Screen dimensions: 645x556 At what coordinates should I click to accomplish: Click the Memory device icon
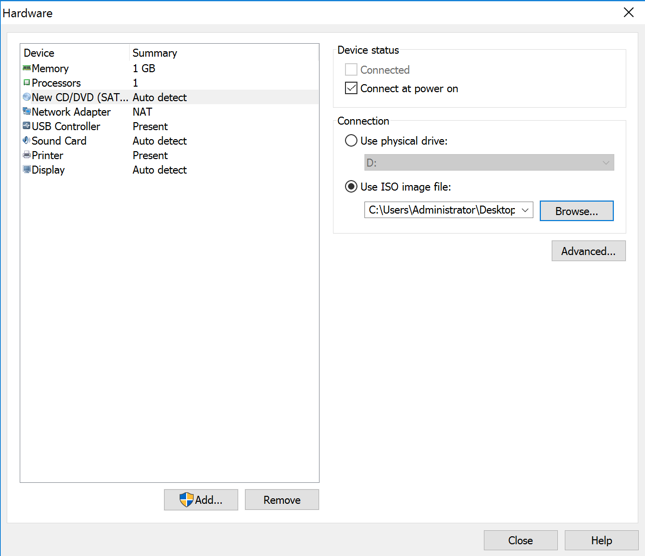[27, 68]
